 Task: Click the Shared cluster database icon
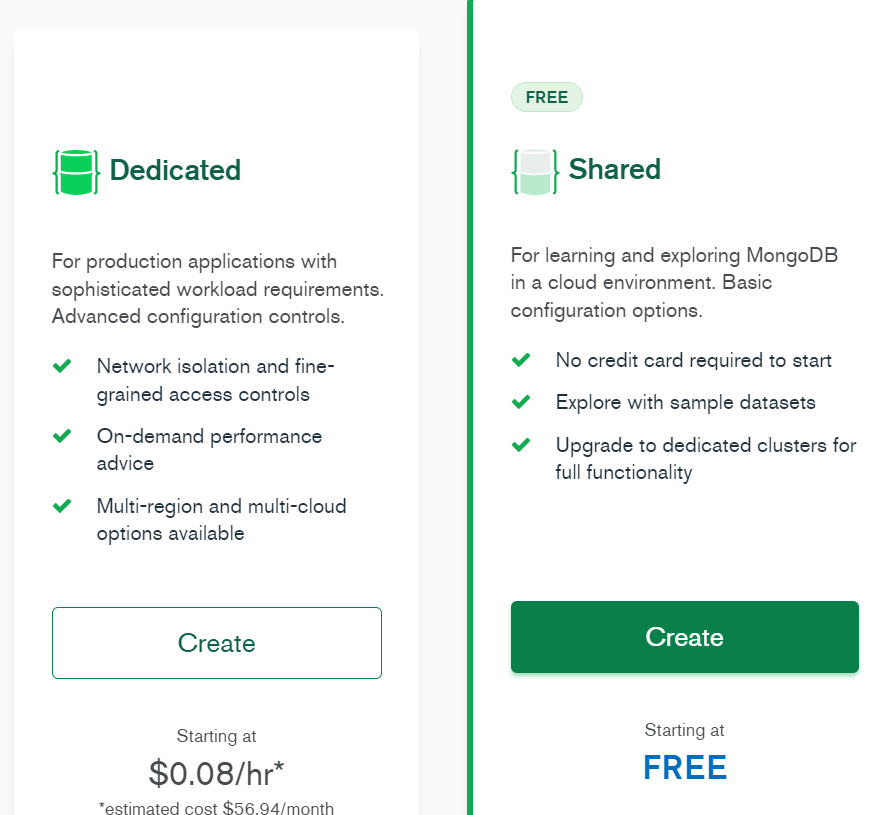(535, 171)
